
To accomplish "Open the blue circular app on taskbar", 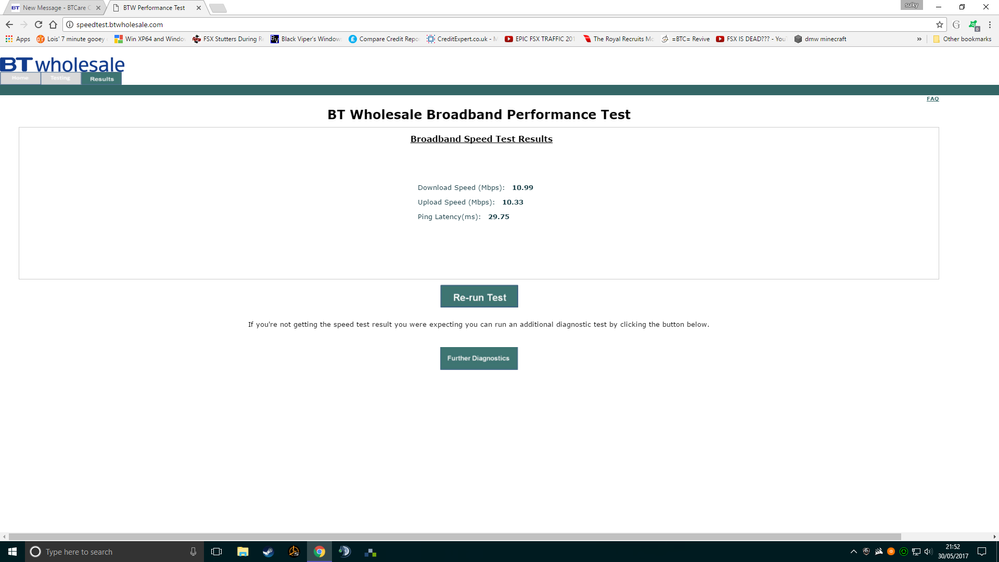I will click(x=345, y=552).
